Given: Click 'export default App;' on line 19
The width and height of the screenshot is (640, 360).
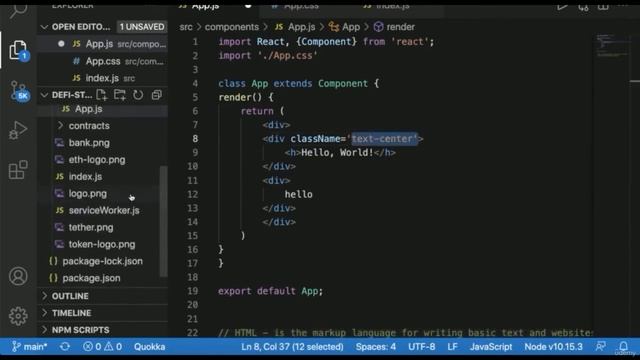Looking at the screenshot, I should [270, 291].
